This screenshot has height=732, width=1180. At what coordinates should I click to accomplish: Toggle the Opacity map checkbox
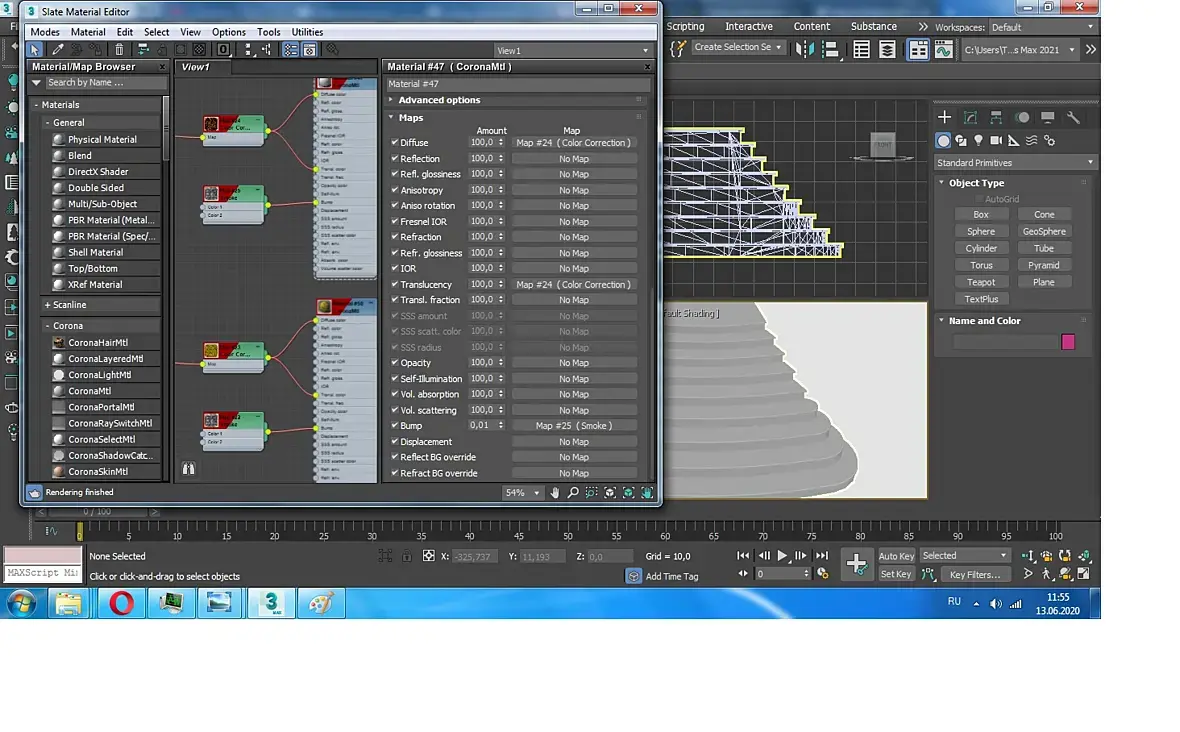click(x=394, y=362)
